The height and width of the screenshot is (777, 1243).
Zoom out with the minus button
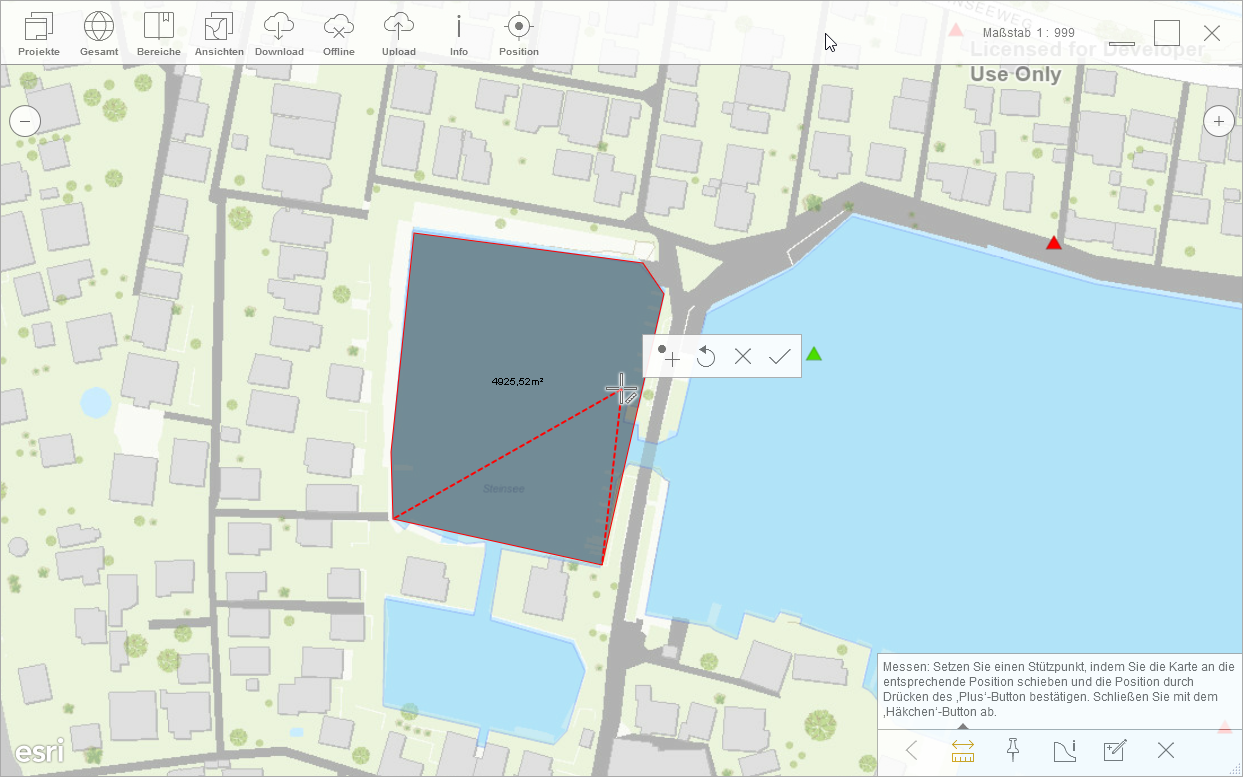point(24,122)
